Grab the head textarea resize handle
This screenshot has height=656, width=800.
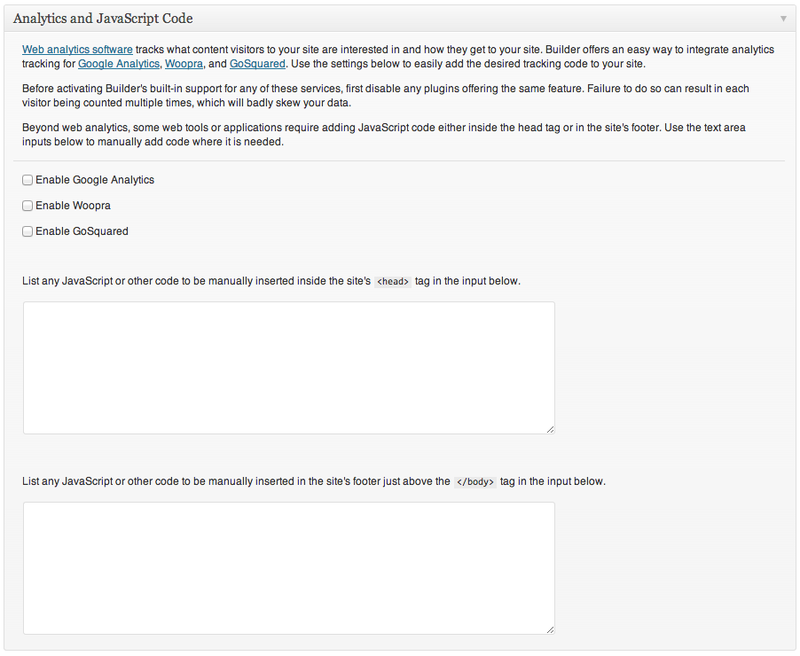pyautogui.click(x=550, y=430)
